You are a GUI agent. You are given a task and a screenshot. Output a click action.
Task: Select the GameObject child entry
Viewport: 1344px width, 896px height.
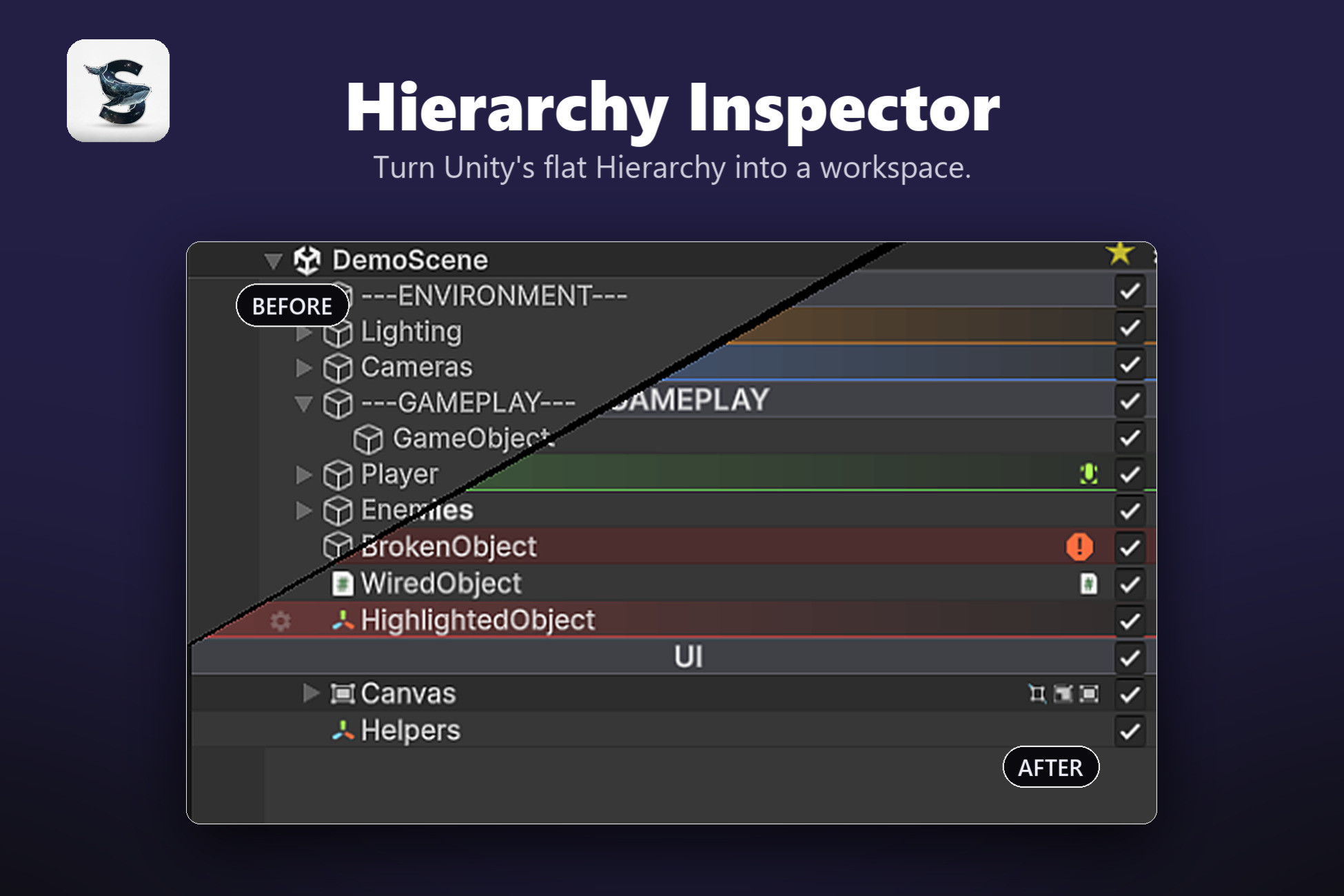[x=474, y=439]
